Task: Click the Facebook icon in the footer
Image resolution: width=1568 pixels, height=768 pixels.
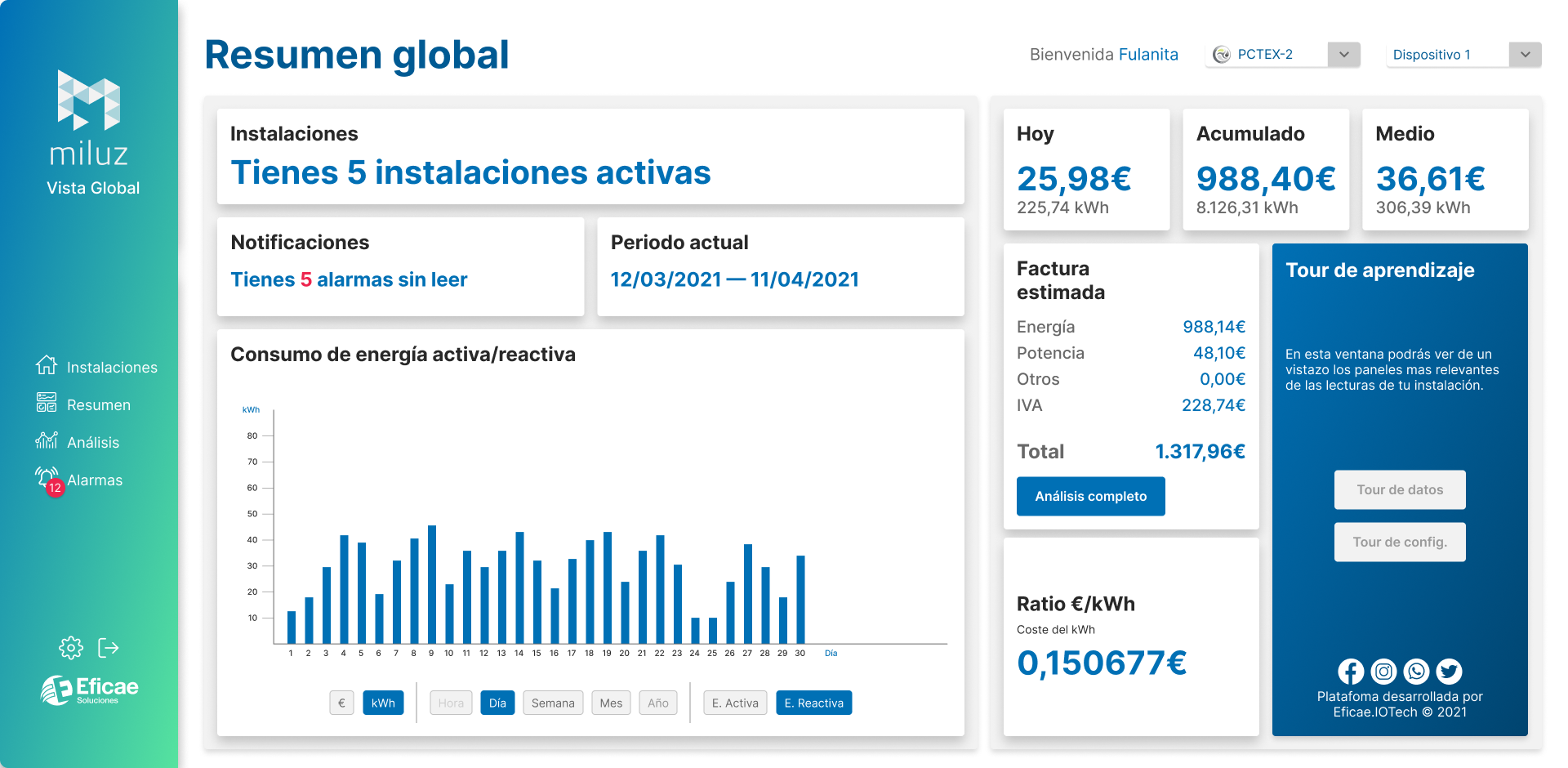Action: [1351, 672]
